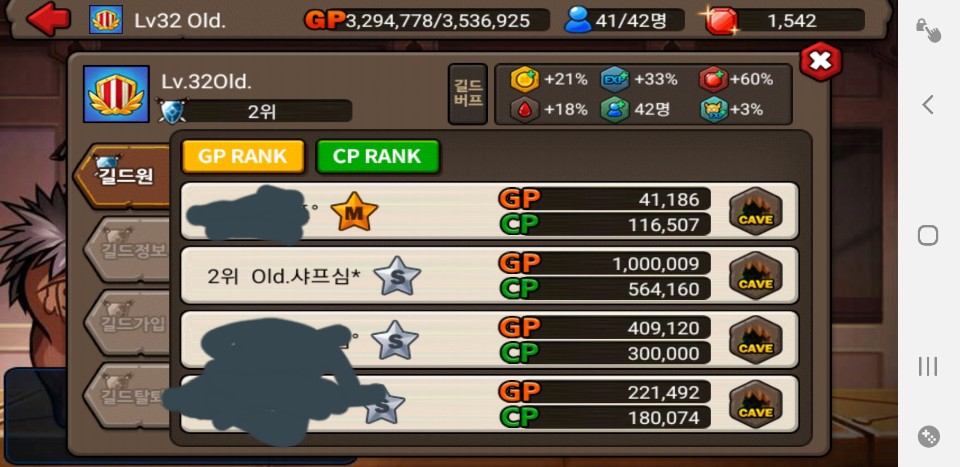Tap the red gem +60% buff icon
The height and width of the screenshot is (467, 960).
[713, 80]
